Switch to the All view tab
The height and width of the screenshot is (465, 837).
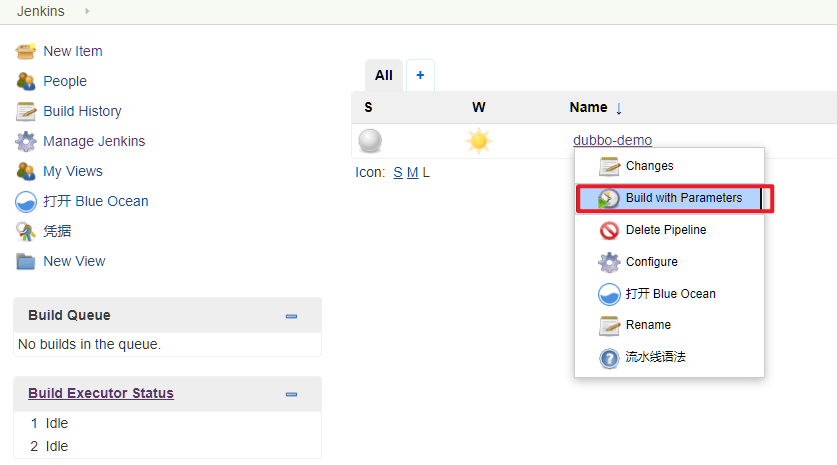point(384,75)
